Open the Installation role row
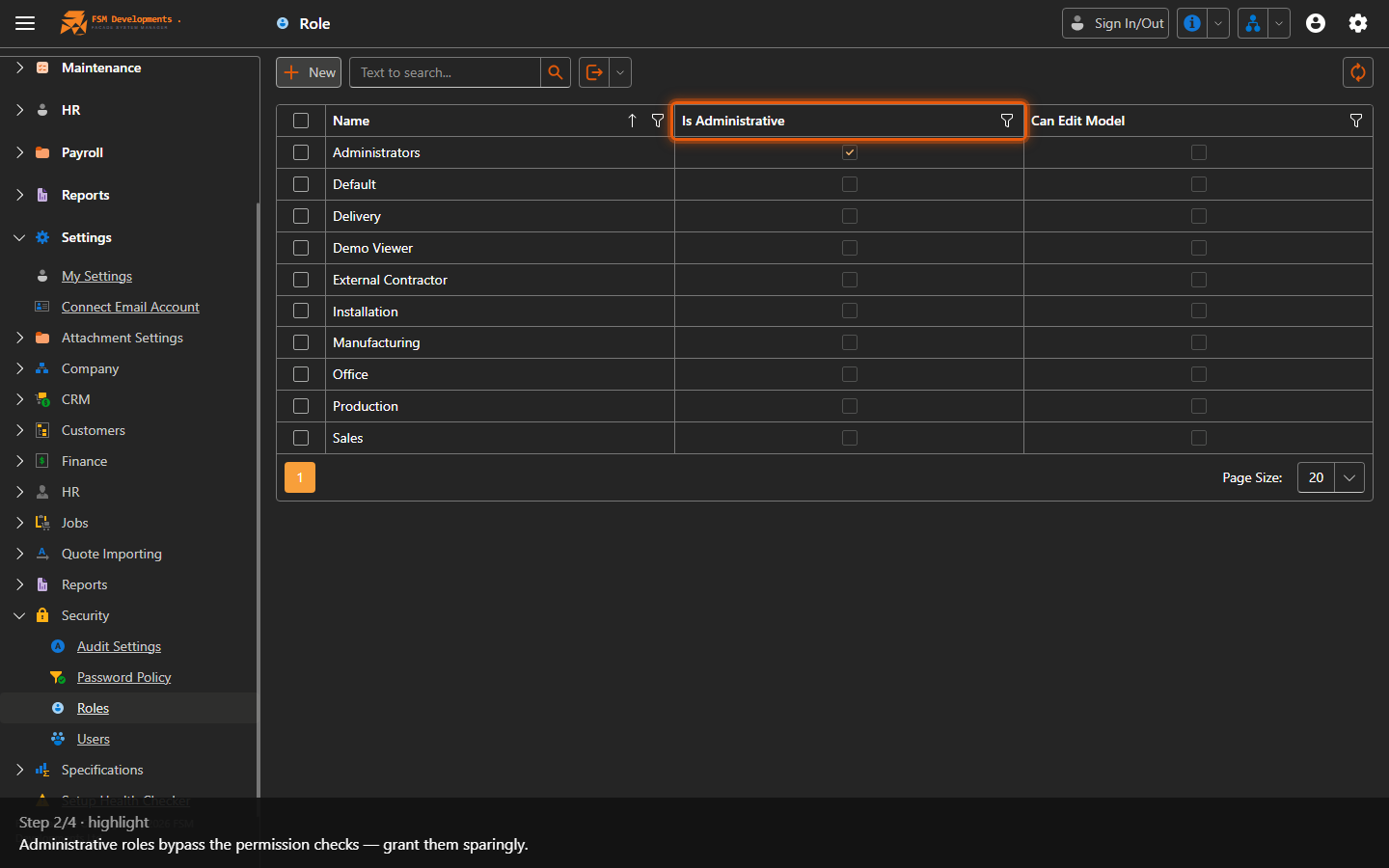1389x868 pixels. point(825,312)
